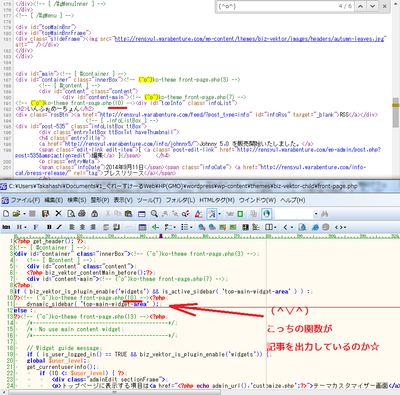
Task: Open the ファイル(F) menu
Action: point(21,200)
